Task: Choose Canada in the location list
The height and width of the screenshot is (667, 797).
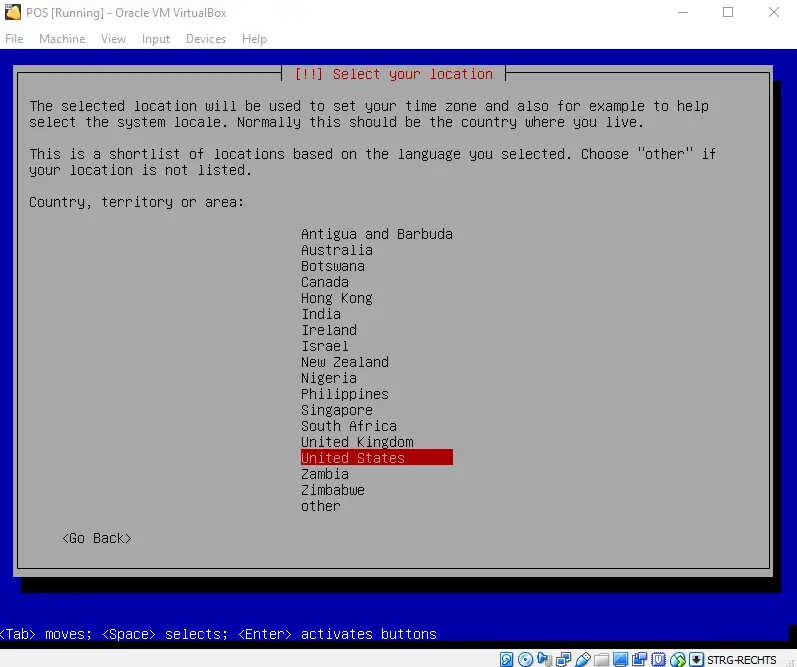Action: (x=325, y=282)
